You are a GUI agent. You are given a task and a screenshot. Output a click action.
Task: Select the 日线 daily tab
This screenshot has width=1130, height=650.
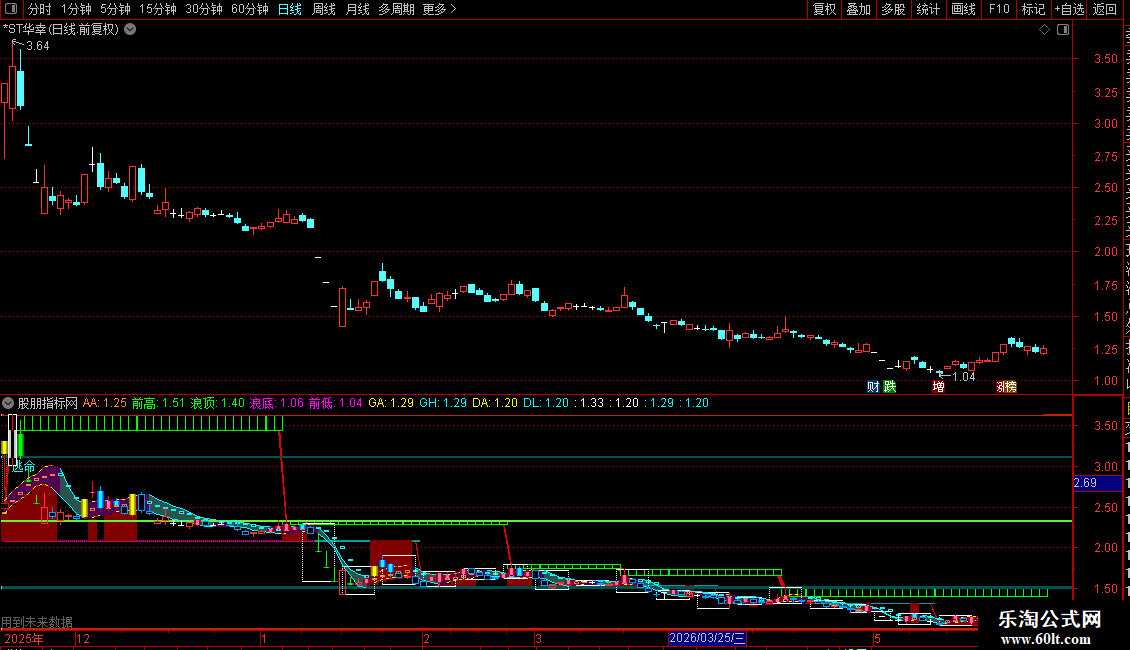pos(290,9)
